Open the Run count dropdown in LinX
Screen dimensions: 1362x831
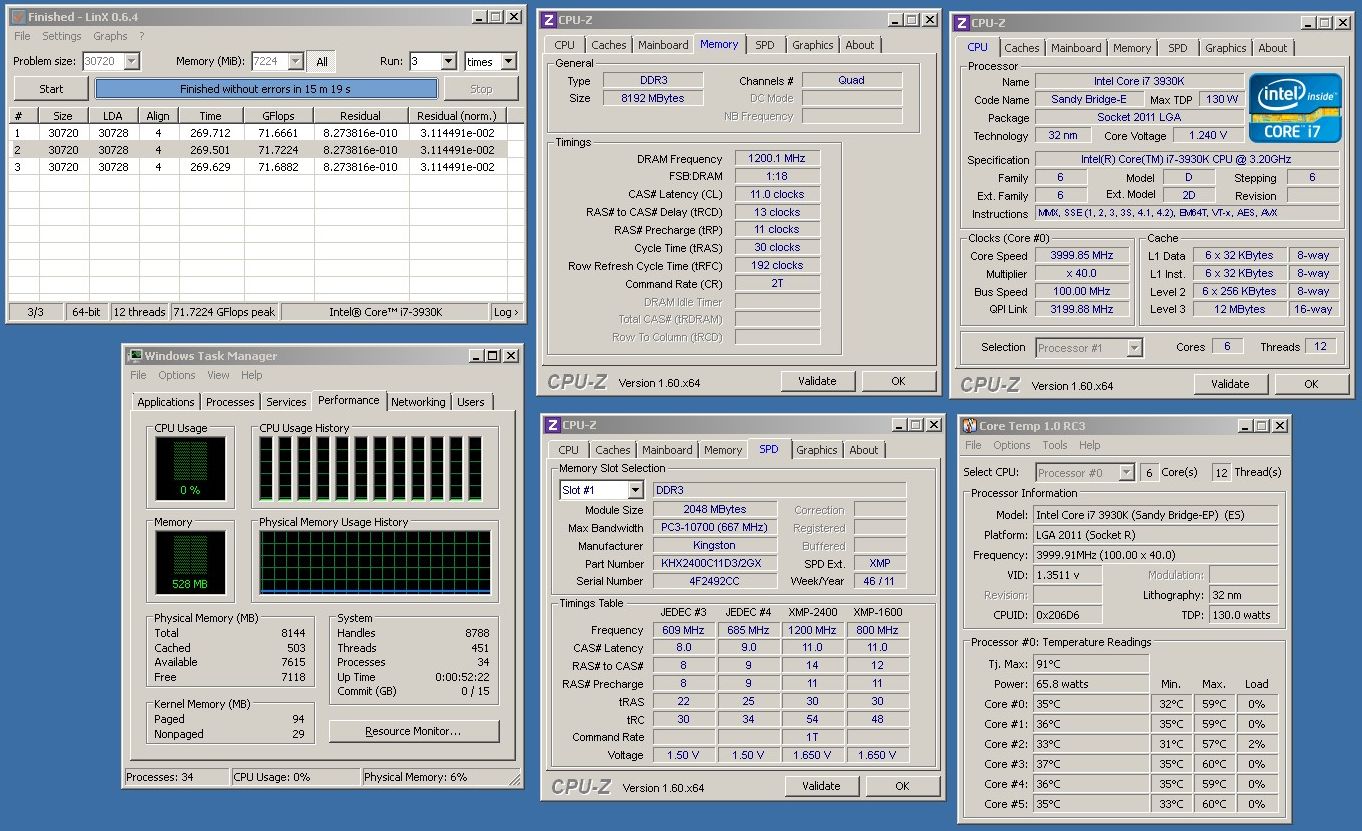449,62
